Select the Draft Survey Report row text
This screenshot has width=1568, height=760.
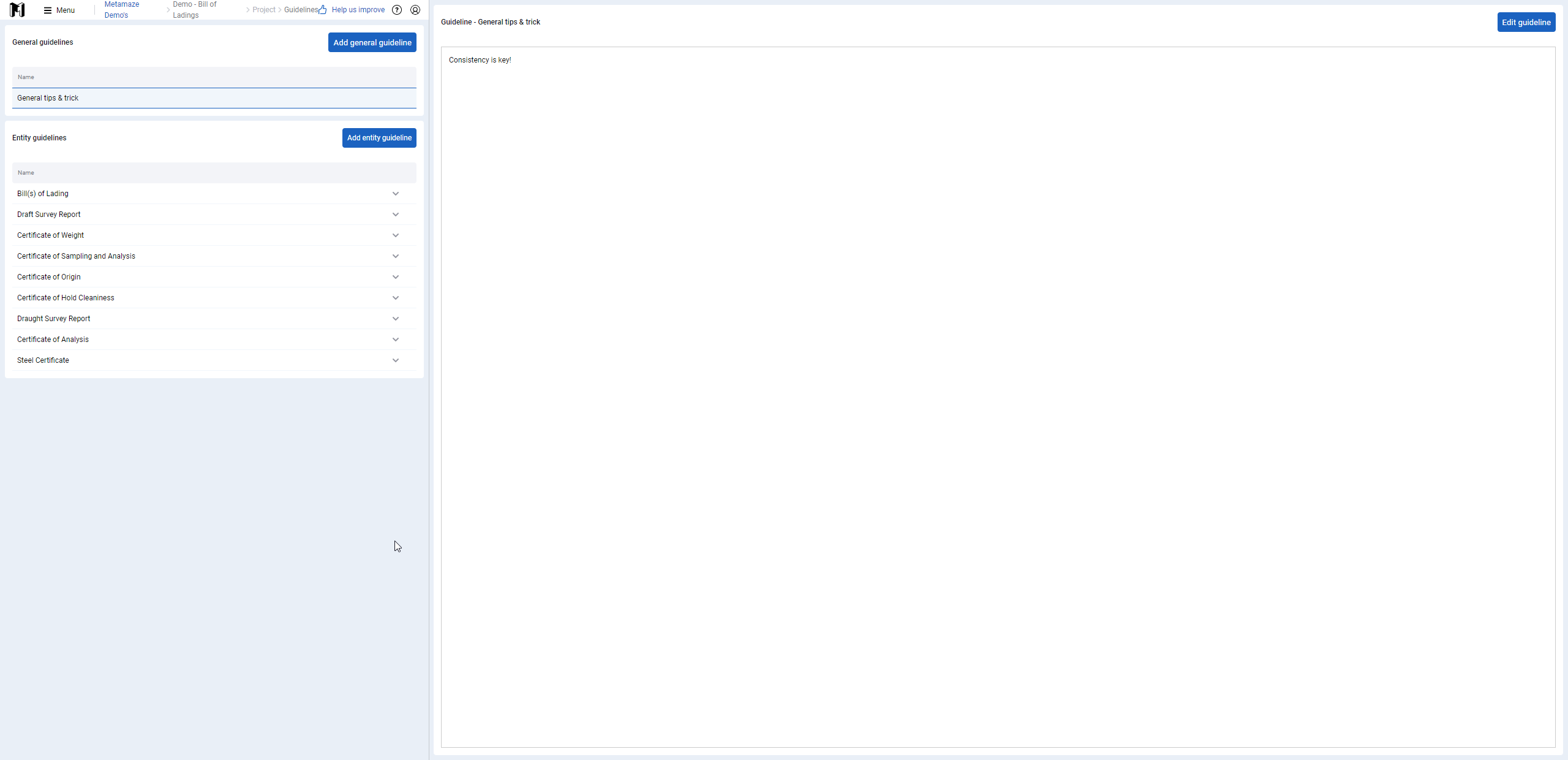(x=49, y=215)
